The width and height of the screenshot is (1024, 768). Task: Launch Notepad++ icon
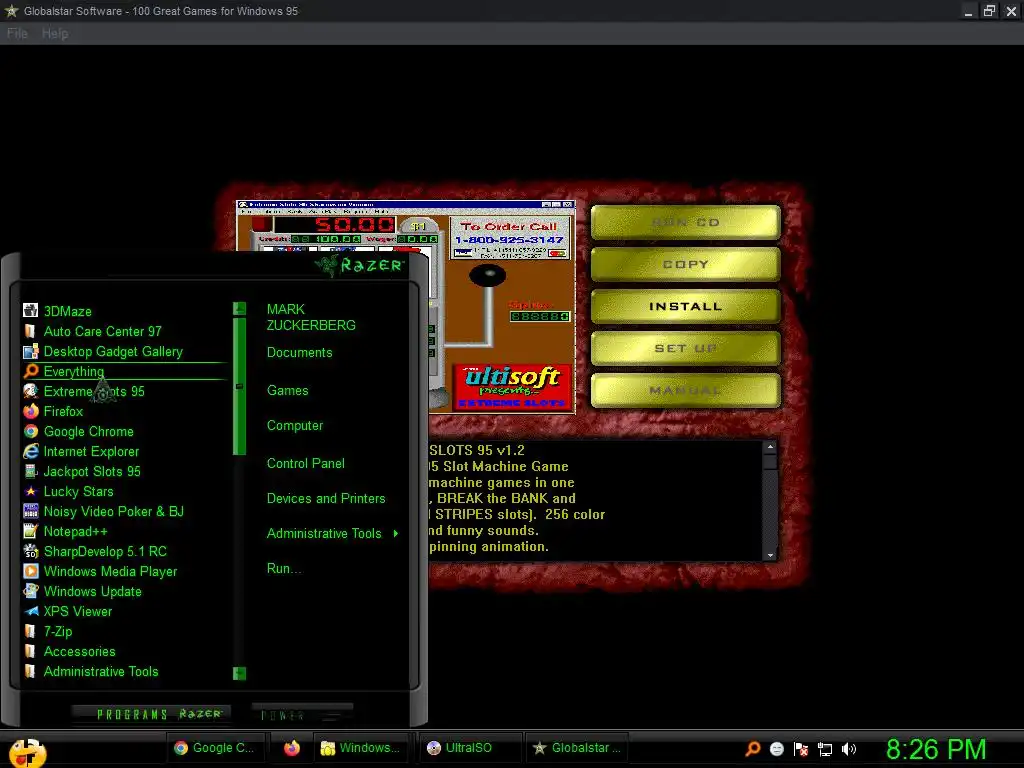[30, 532]
